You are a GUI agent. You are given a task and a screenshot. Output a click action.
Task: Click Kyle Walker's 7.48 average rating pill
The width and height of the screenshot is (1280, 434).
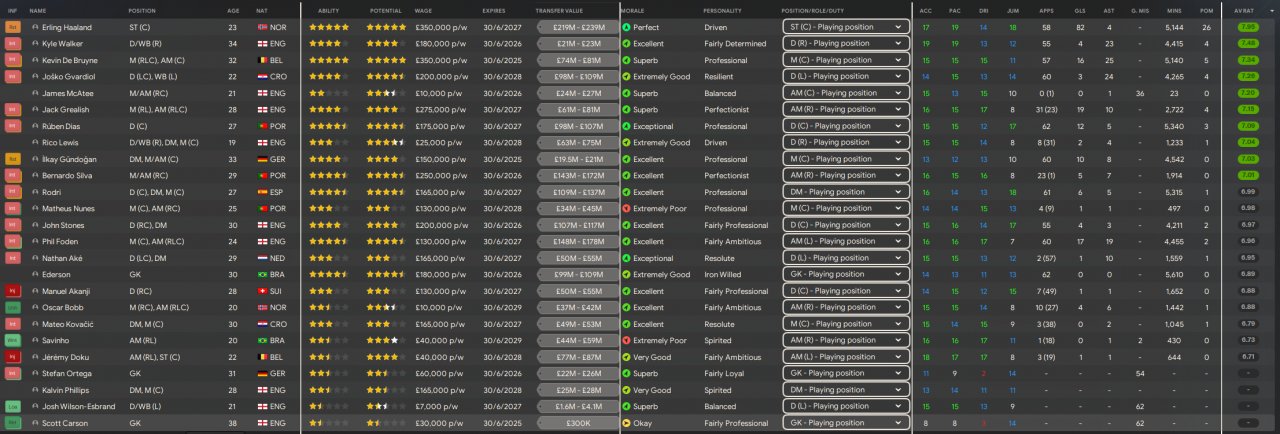click(x=1248, y=44)
